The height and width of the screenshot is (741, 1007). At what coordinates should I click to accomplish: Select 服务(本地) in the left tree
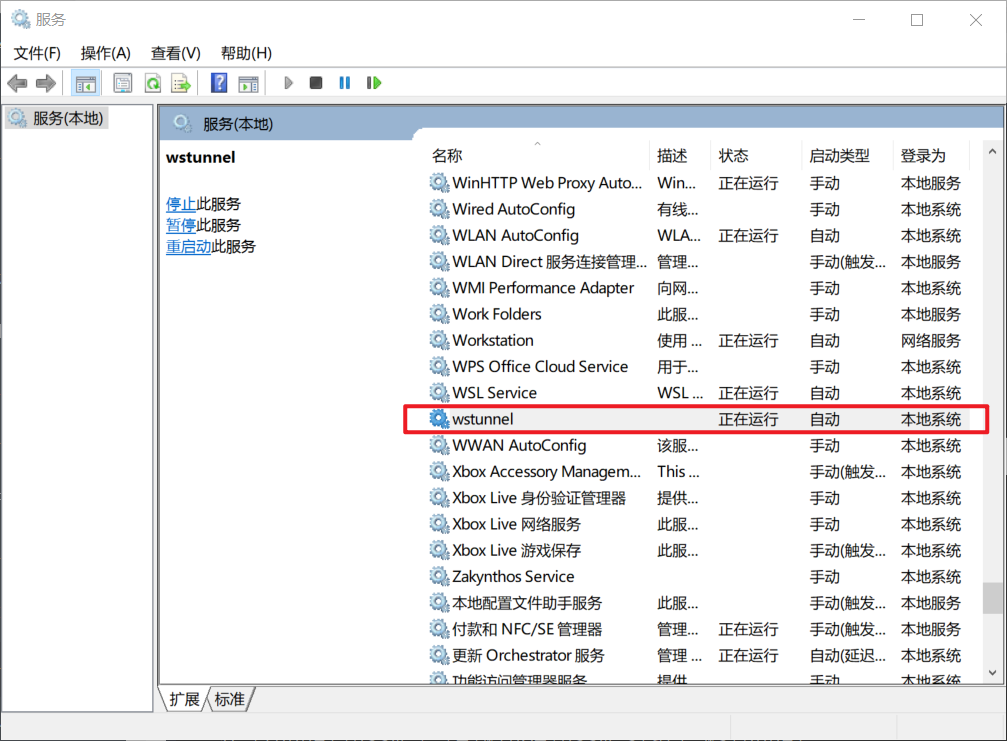[x=67, y=118]
